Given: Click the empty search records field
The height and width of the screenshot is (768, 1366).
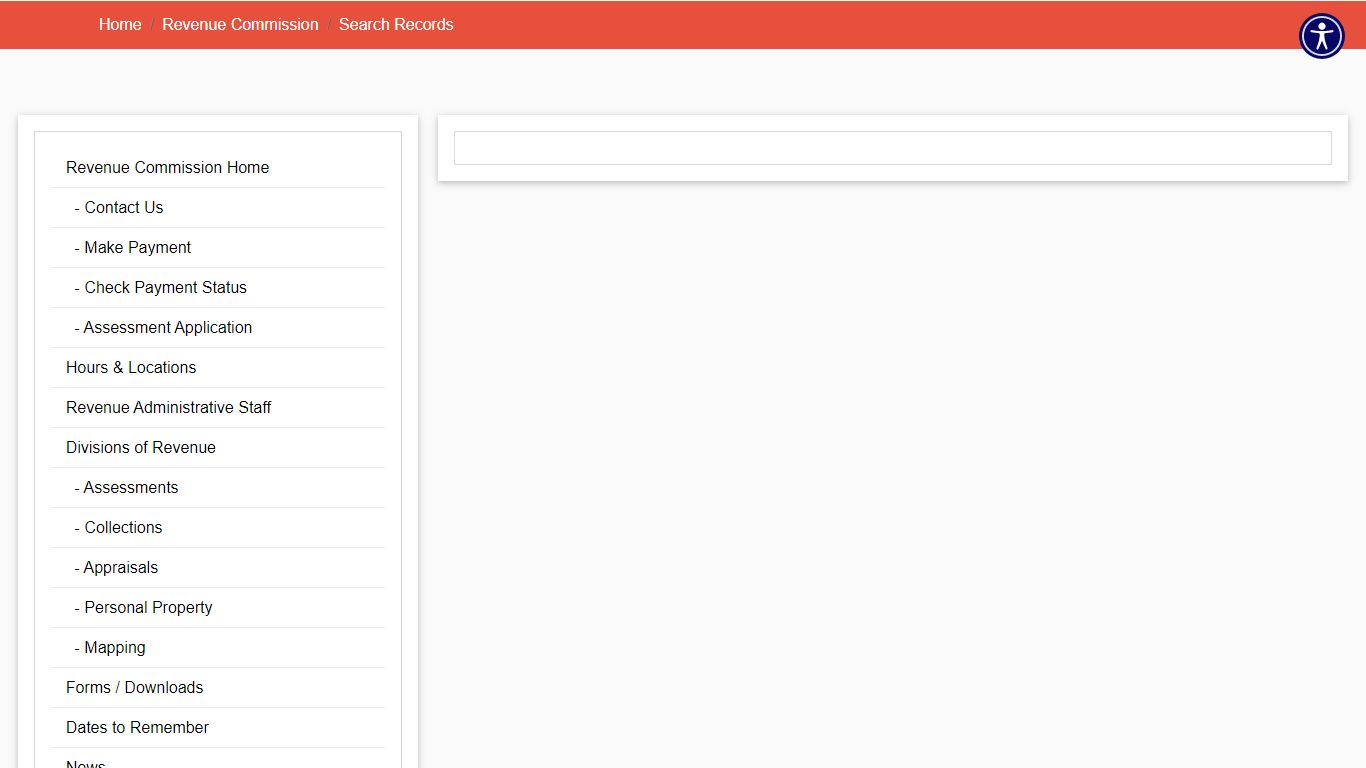Looking at the screenshot, I should click(893, 148).
